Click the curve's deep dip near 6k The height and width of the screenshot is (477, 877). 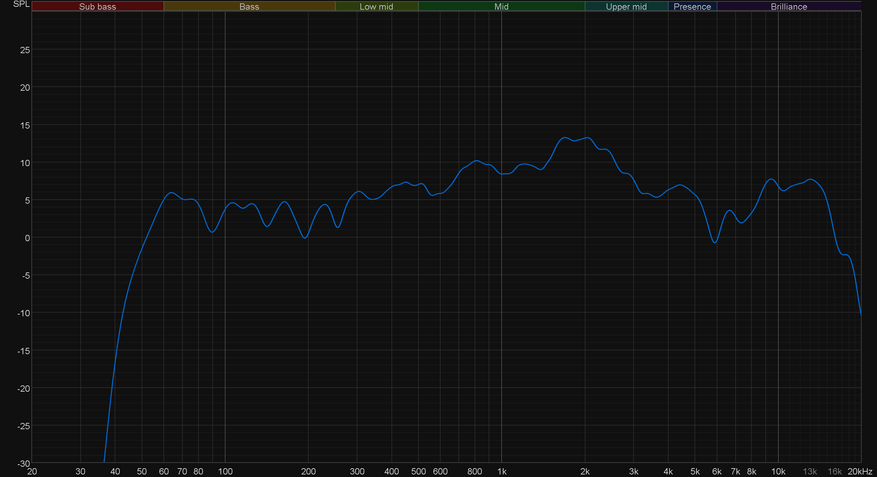pyautogui.click(x=715, y=242)
